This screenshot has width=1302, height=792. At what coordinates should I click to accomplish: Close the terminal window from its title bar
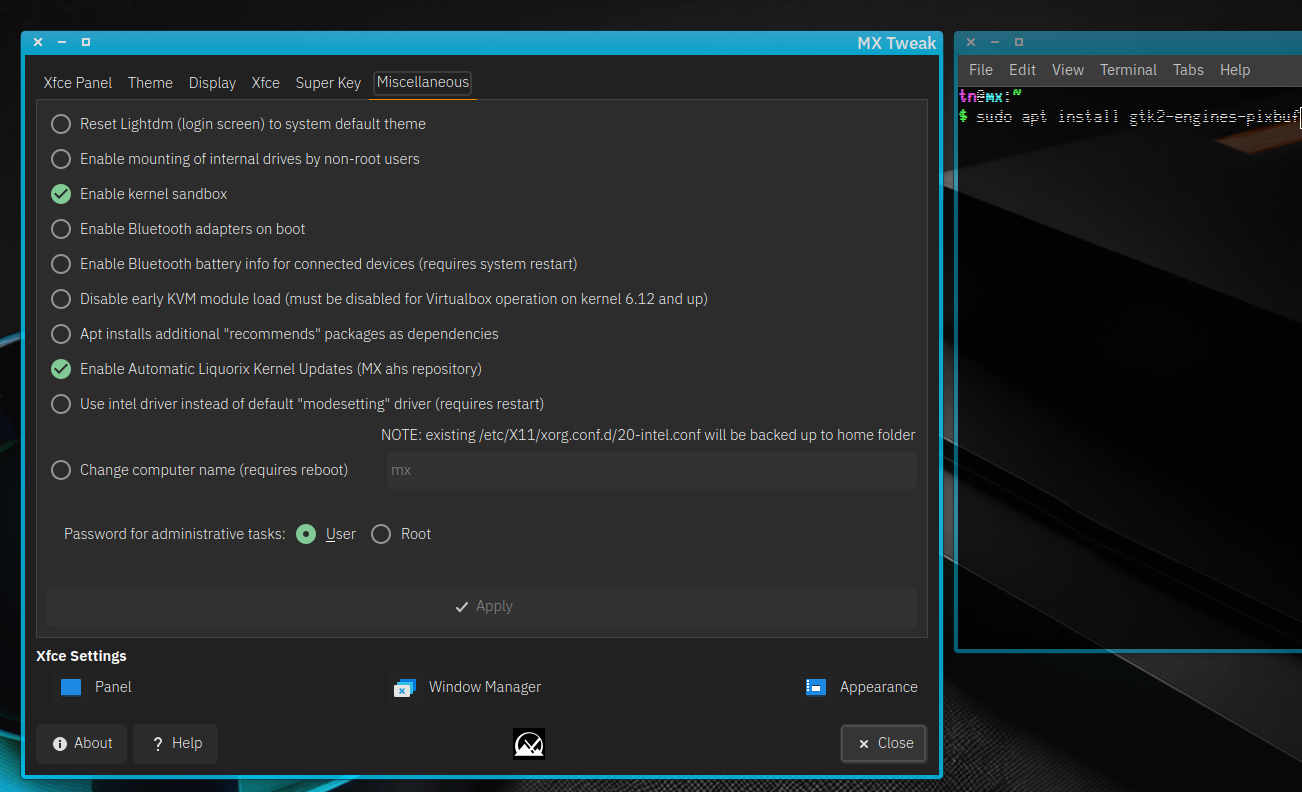tap(971, 42)
